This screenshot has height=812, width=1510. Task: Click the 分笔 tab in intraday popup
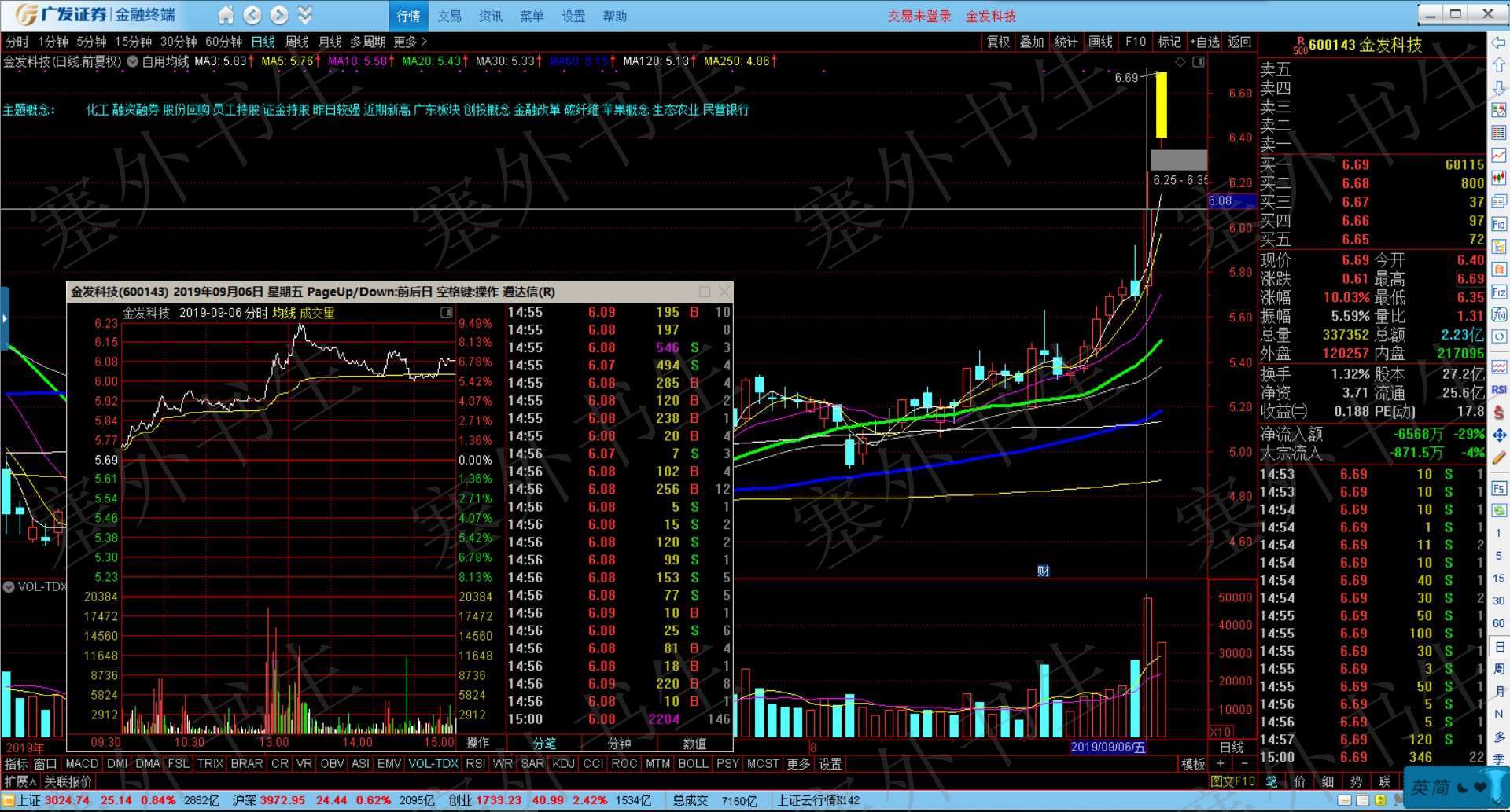[544, 743]
